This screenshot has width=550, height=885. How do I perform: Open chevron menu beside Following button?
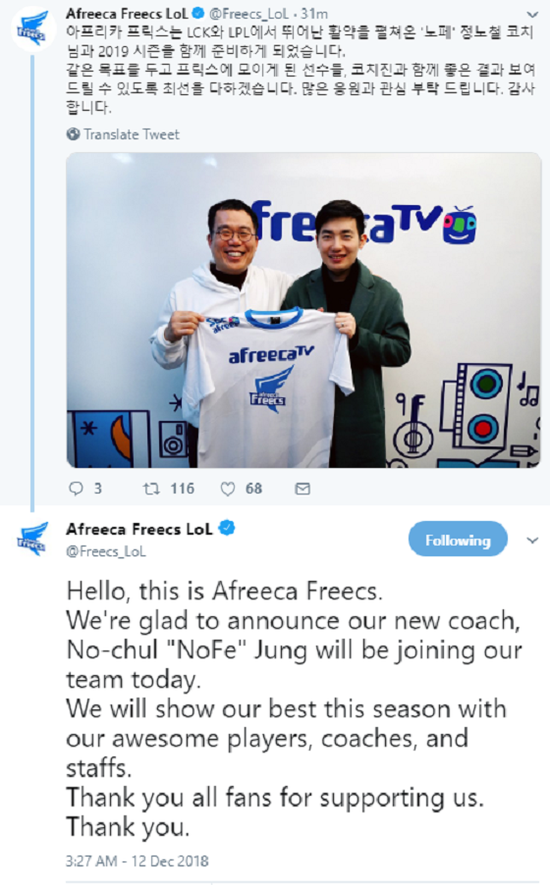[532, 540]
